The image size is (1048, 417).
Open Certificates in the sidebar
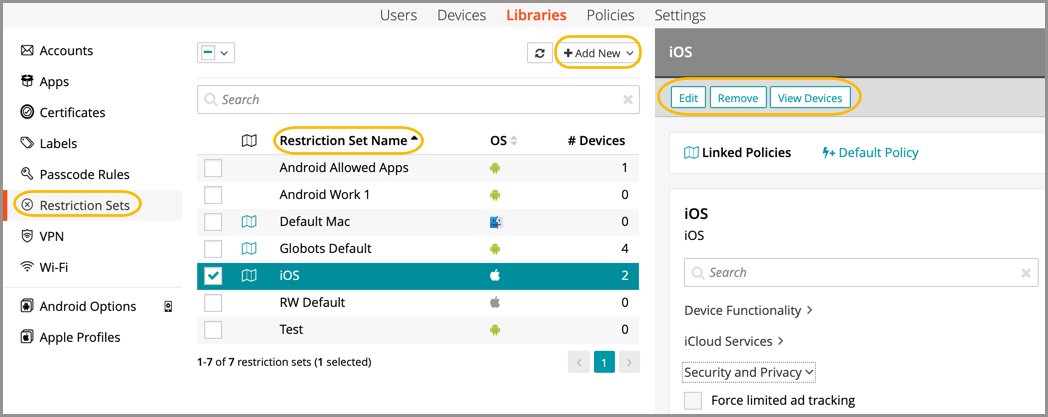click(x=72, y=113)
